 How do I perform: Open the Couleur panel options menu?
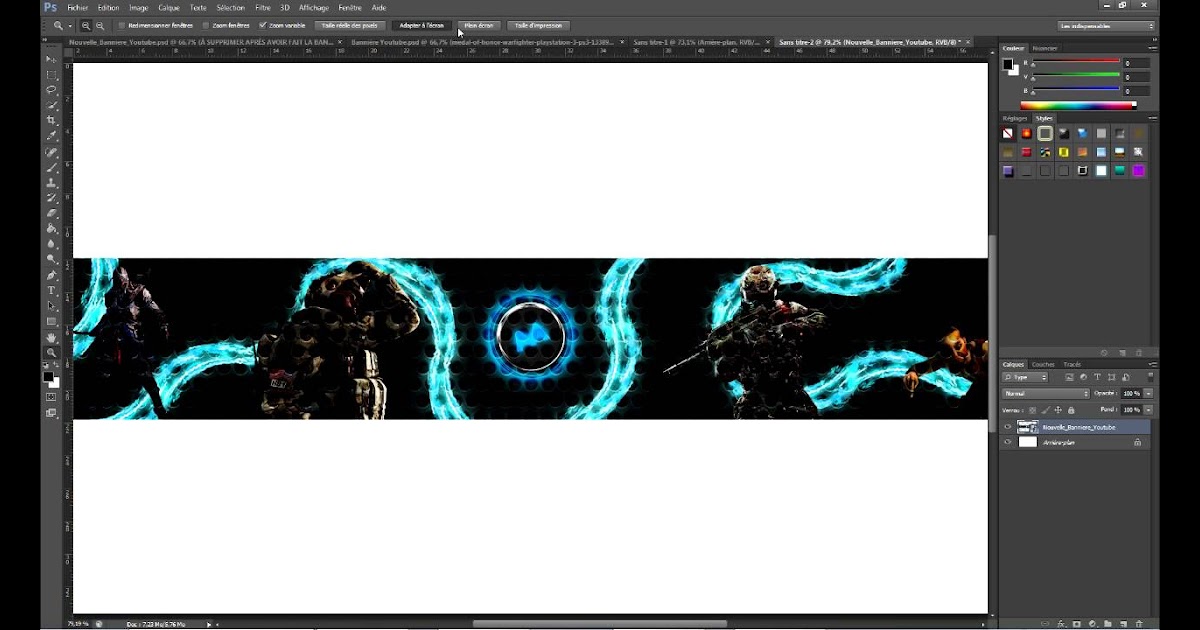[1152, 48]
